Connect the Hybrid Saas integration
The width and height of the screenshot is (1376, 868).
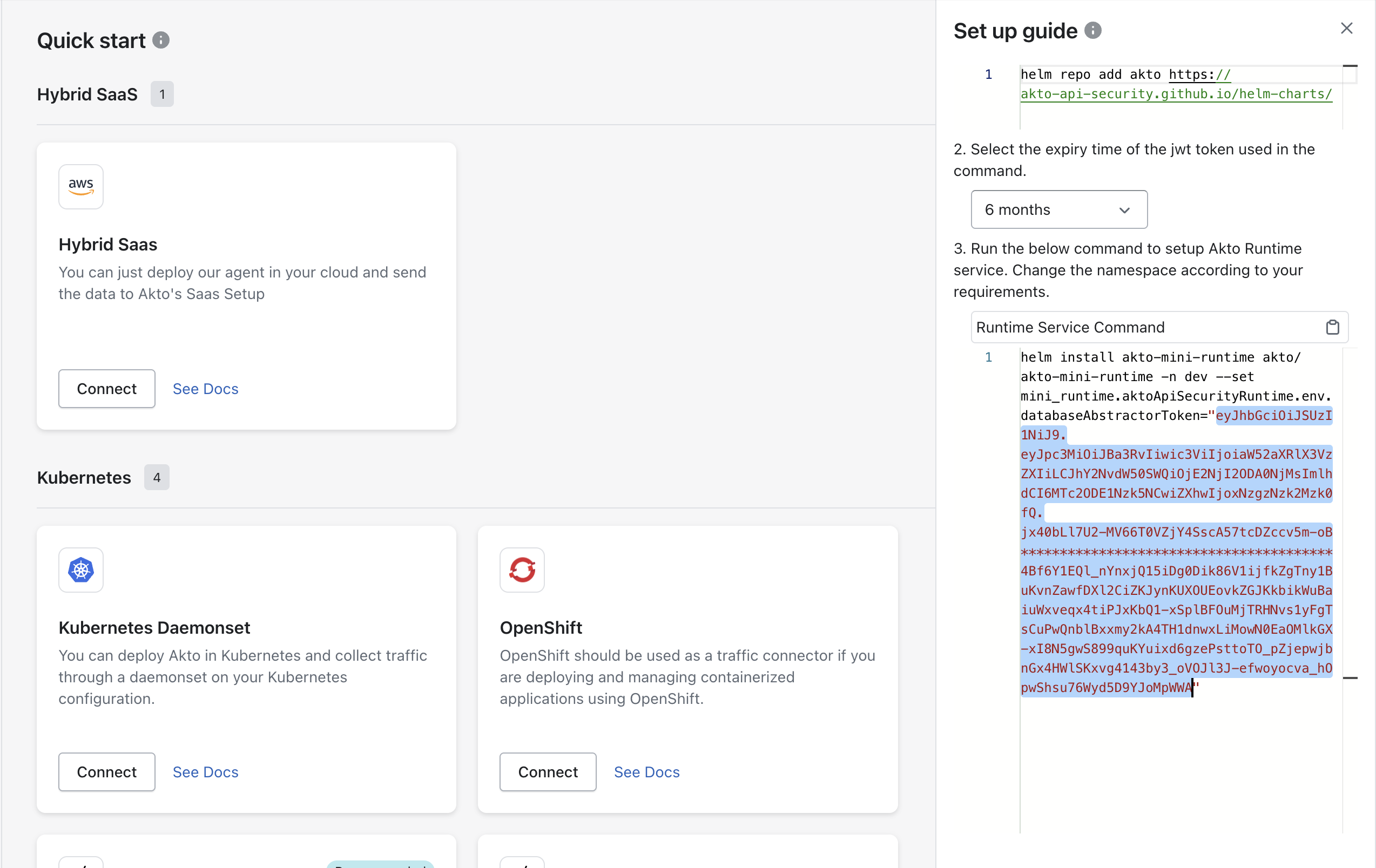pyautogui.click(x=107, y=389)
